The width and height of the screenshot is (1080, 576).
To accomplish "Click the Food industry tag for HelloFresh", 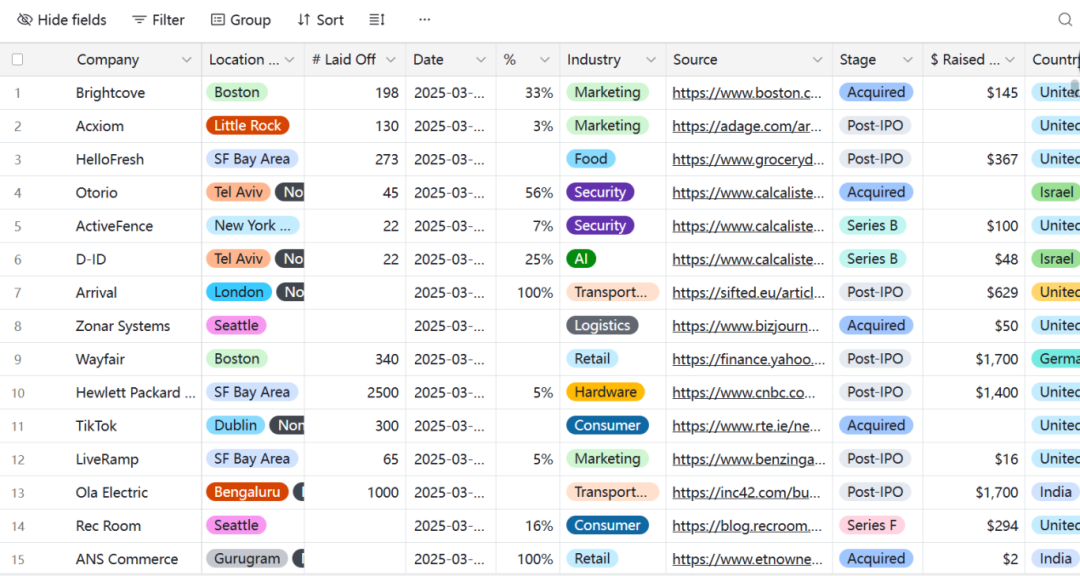I will 591,159.
